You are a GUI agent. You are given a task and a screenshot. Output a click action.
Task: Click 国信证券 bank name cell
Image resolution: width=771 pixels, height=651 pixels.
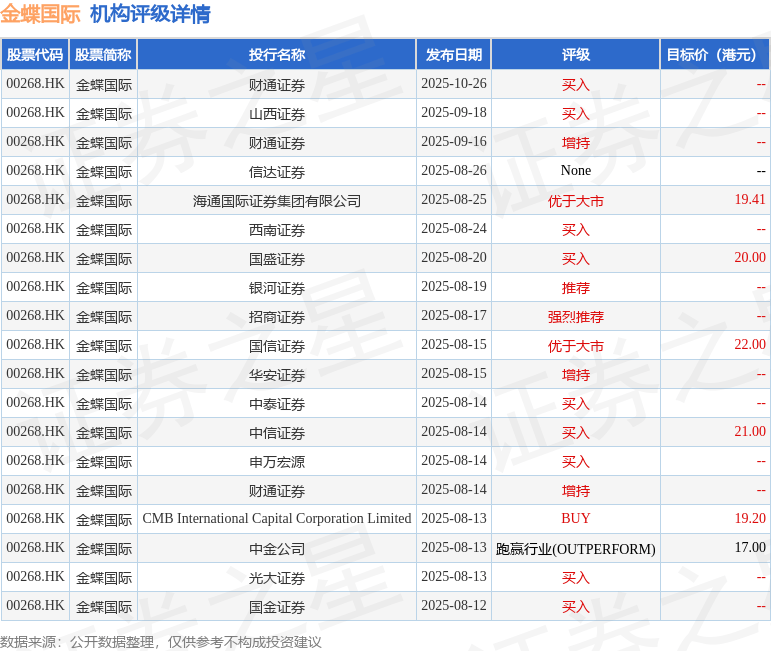point(277,346)
